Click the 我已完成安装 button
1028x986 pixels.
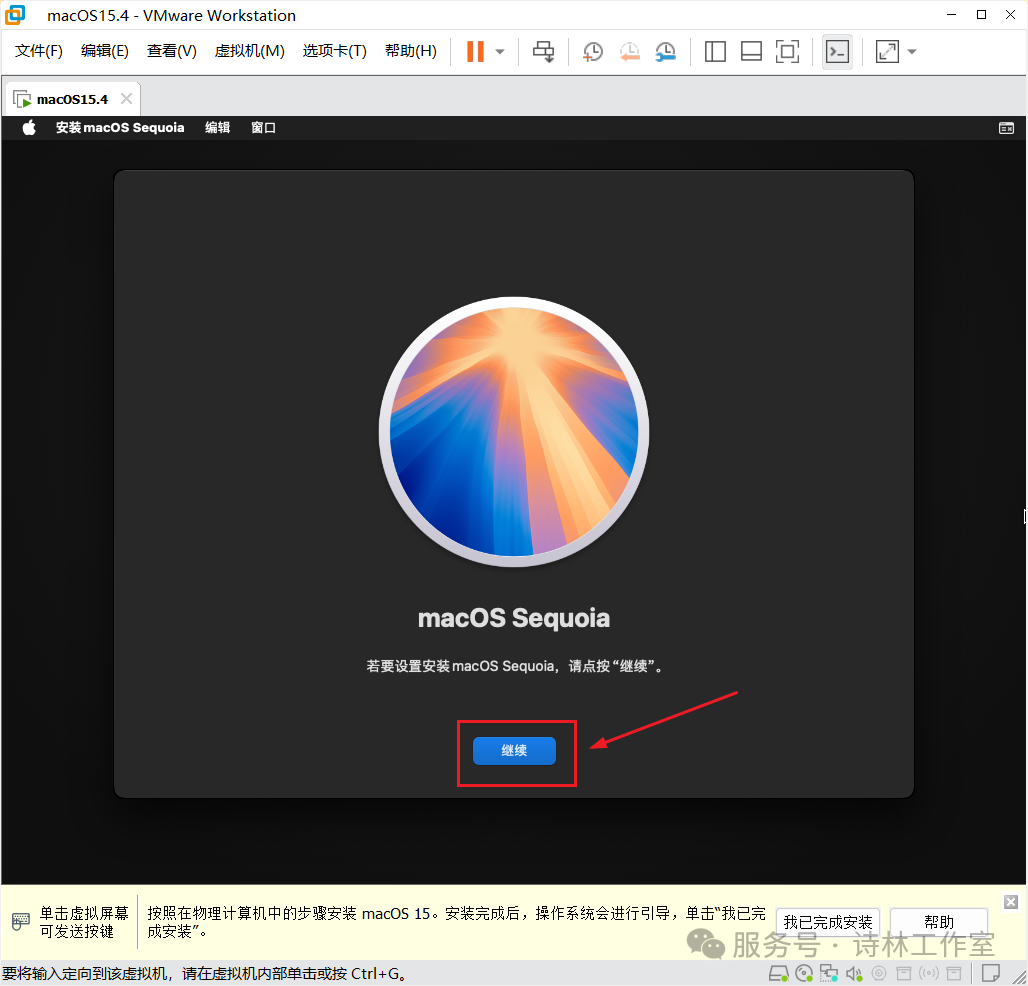pyautogui.click(x=827, y=922)
